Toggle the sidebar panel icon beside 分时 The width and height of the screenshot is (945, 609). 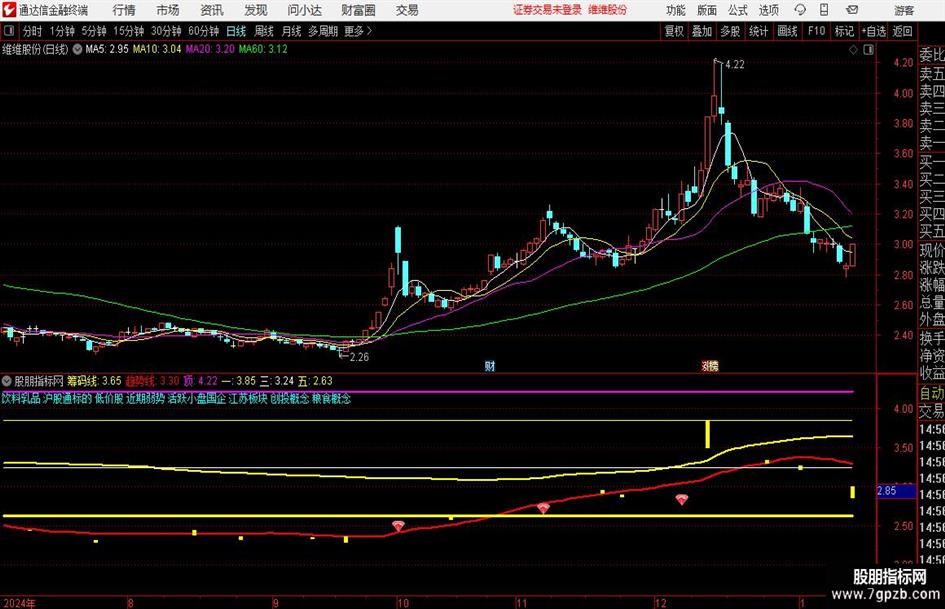(9, 31)
